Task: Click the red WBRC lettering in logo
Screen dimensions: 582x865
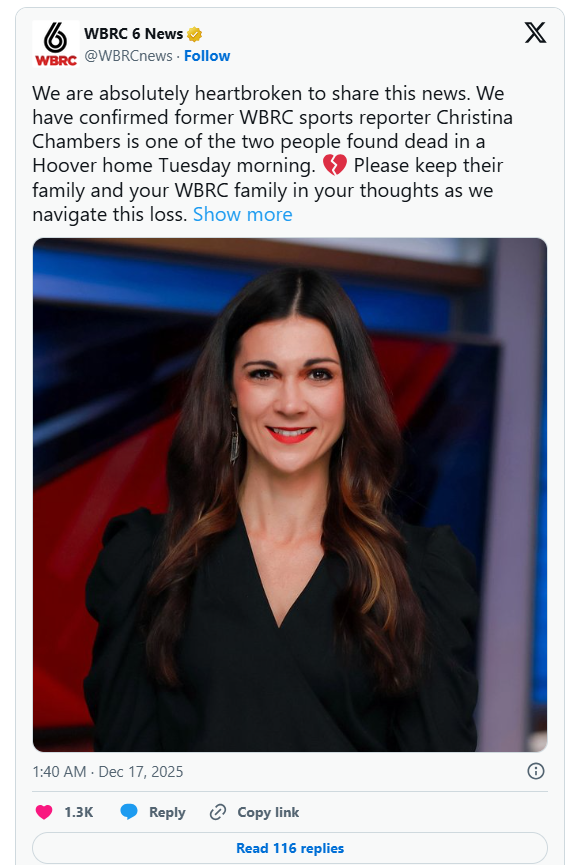Action: (x=56, y=60)
